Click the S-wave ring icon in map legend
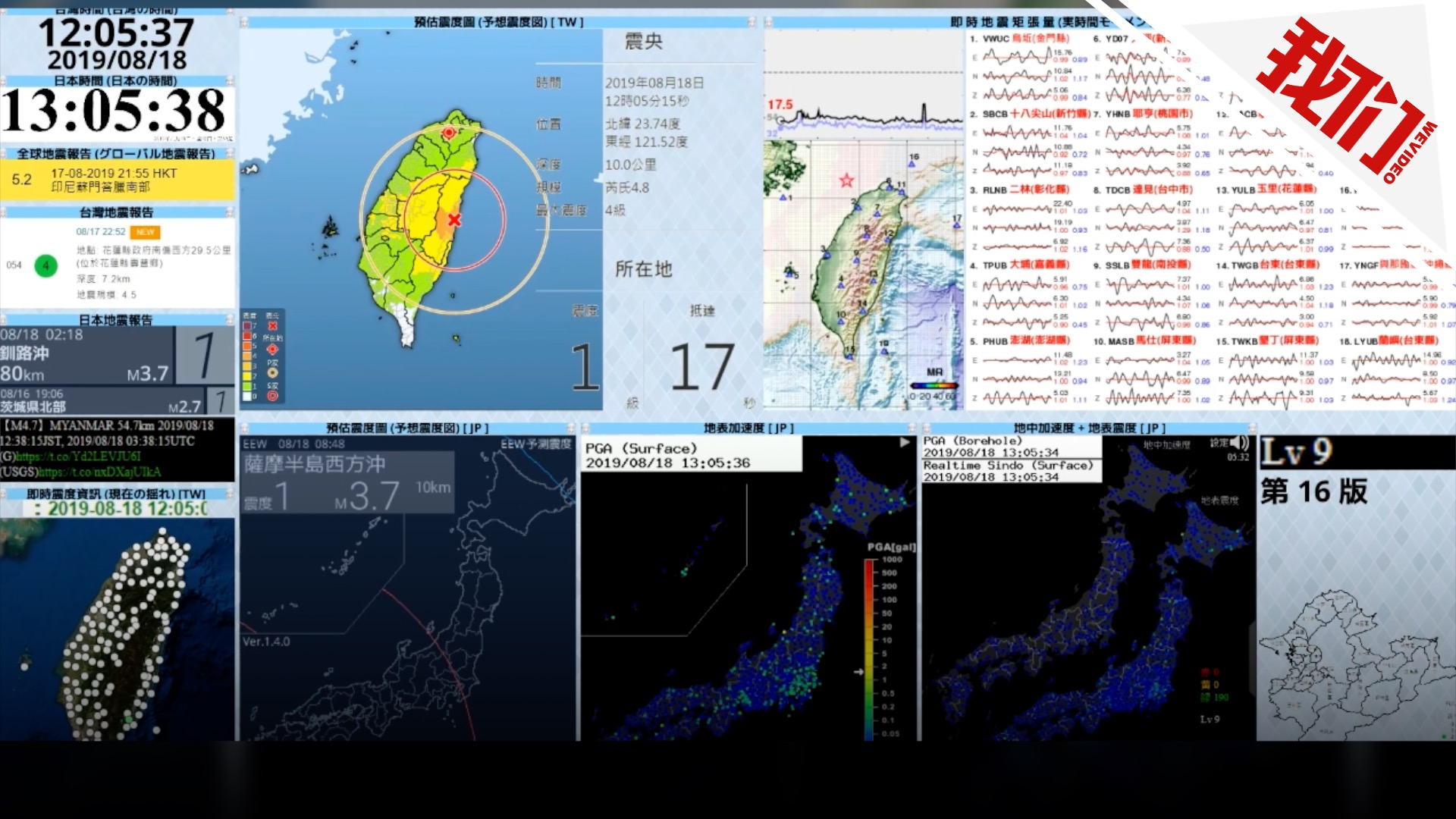The width and height of the screenshot is (1456, 819). (x=272, y=395)
